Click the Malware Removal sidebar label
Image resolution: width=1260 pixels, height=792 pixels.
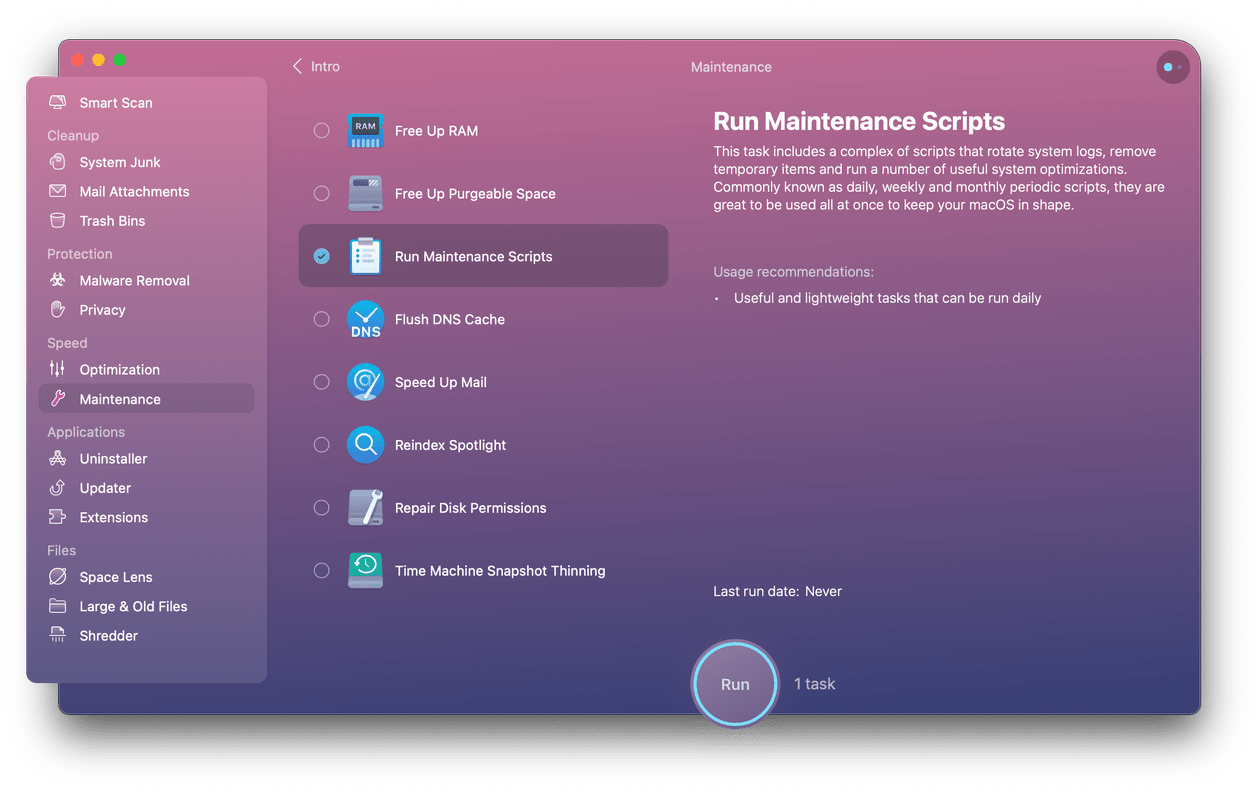(134, 281)
